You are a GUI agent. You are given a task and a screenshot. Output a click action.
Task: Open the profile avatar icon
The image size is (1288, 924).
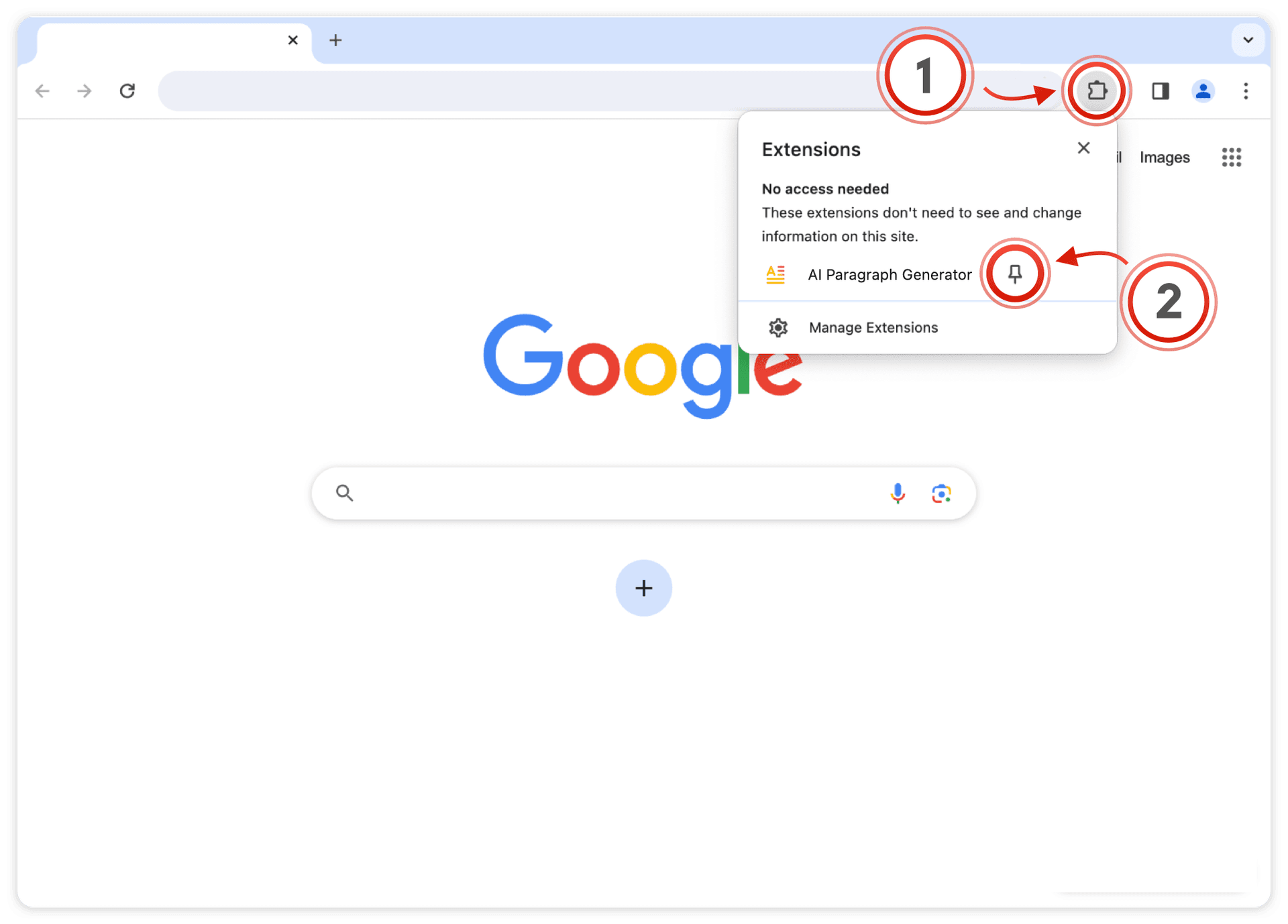coord(1203,91)
